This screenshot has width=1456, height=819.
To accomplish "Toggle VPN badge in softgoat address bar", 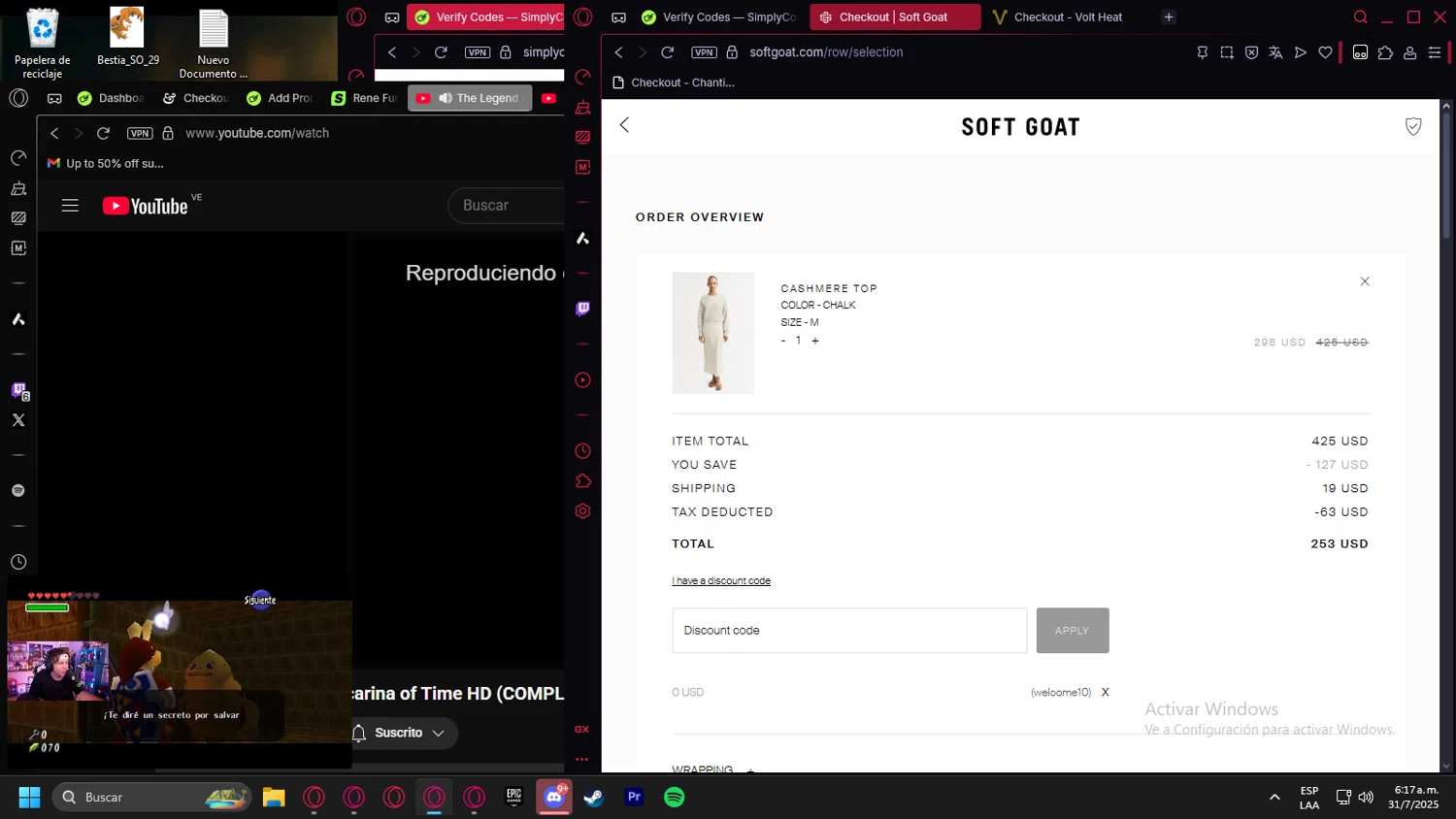I will point(705,52).
